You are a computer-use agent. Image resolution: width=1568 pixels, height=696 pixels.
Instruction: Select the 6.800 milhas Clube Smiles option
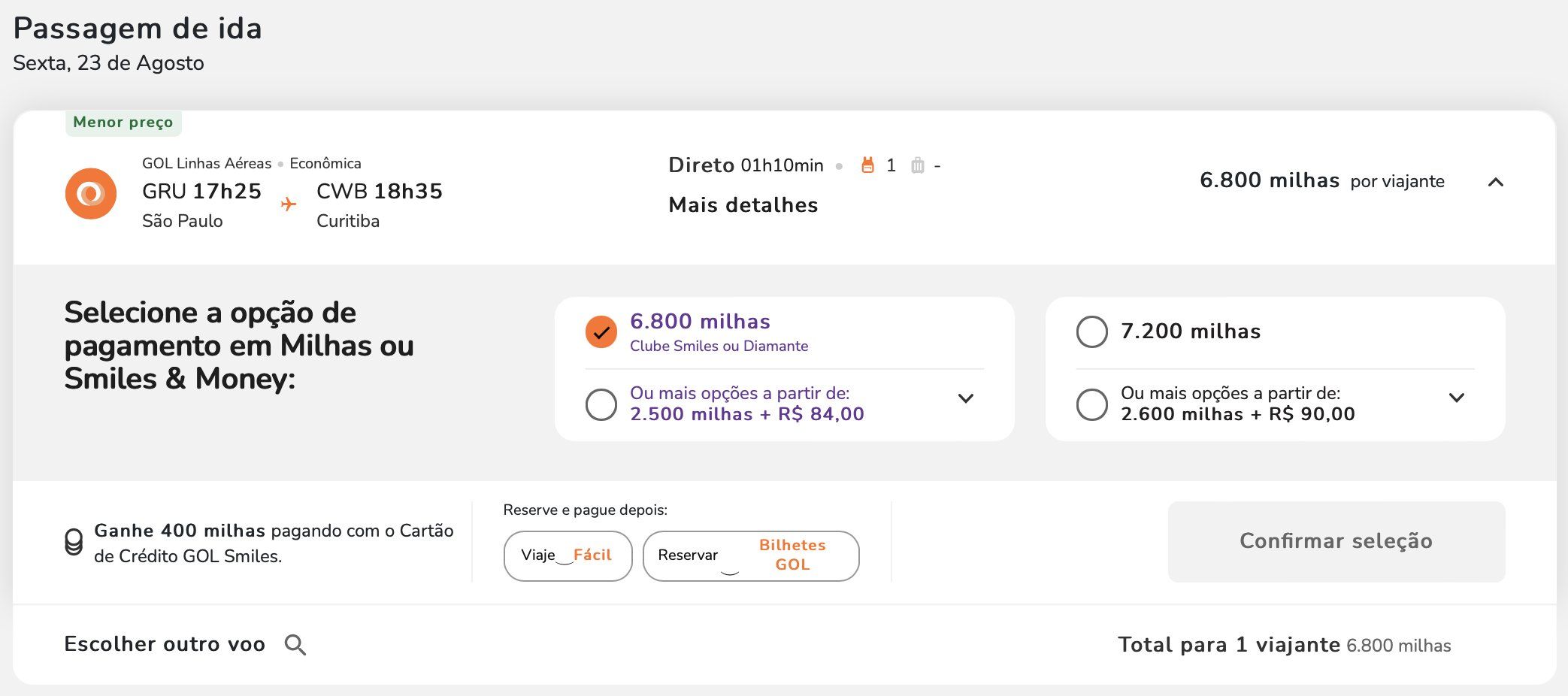[x=601, y=331]
